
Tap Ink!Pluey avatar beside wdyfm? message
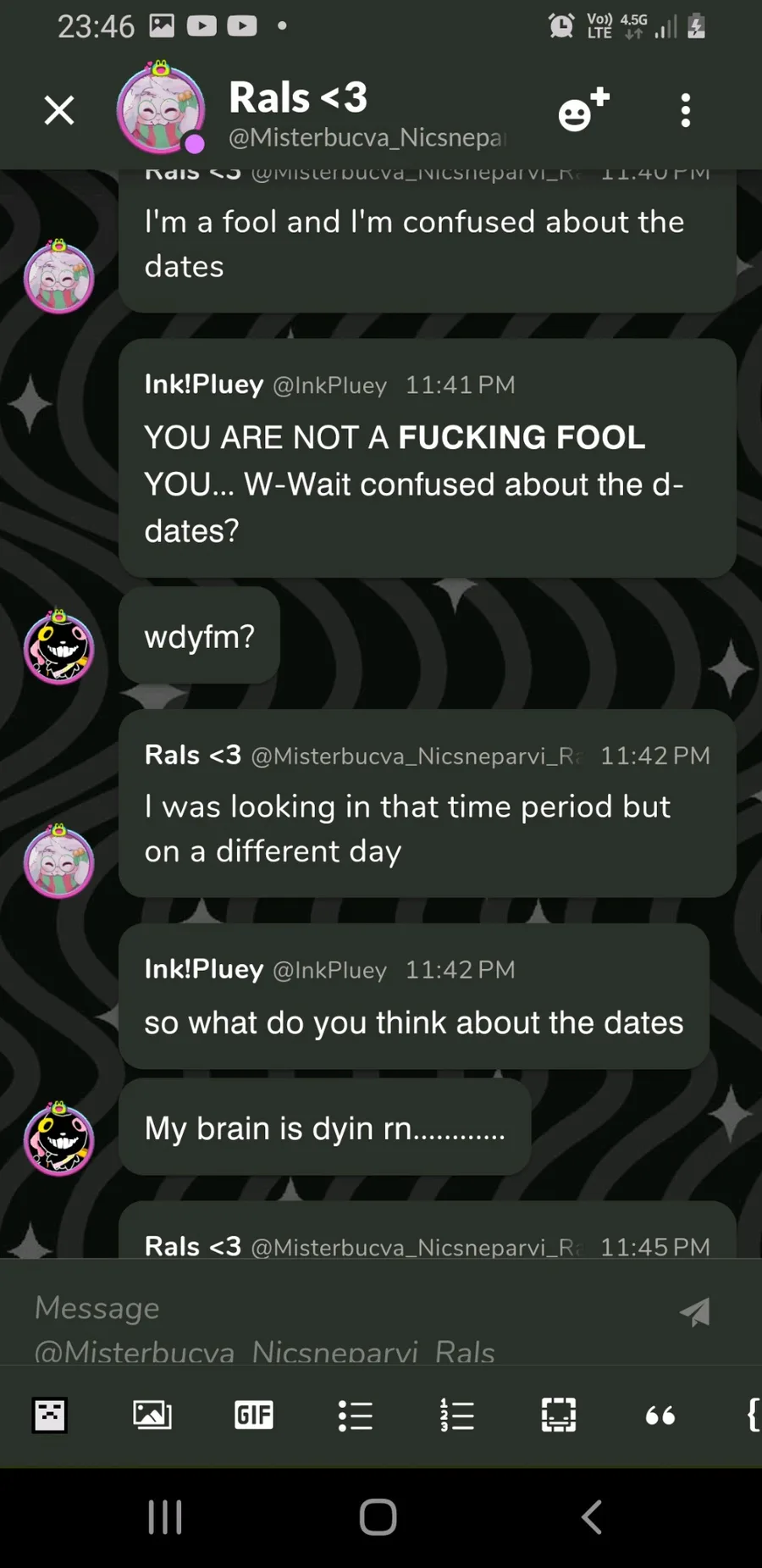pyautogui.click(x=58, y=647)
